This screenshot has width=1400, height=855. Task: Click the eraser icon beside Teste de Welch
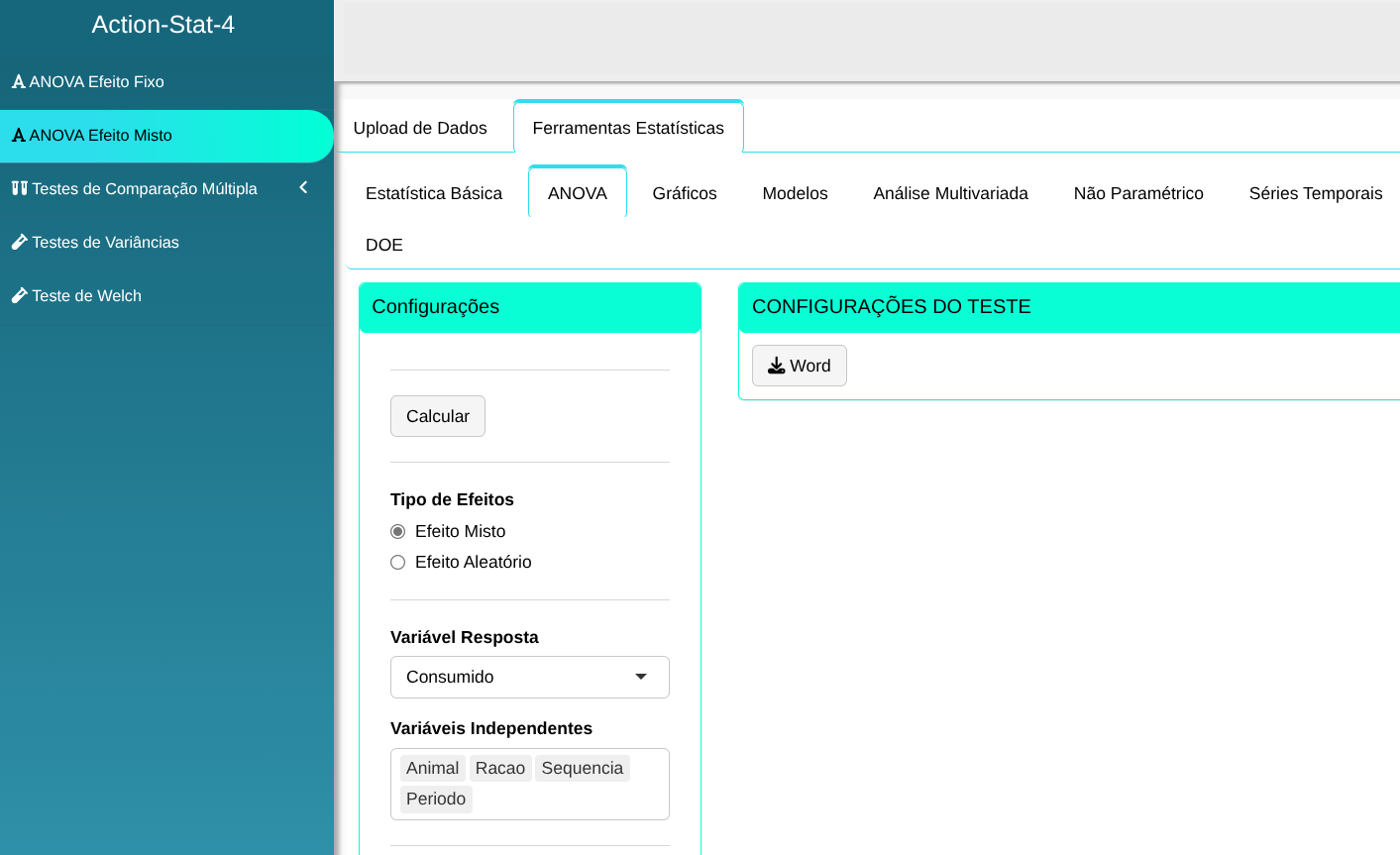(x=19, y=295)
